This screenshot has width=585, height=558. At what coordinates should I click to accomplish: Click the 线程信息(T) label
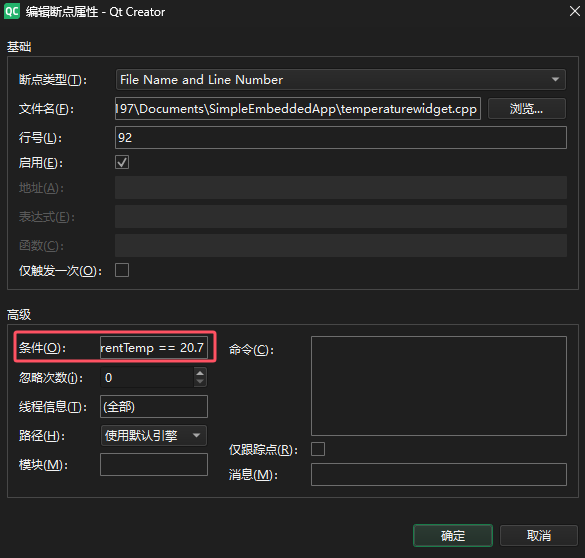pos(53,407)
